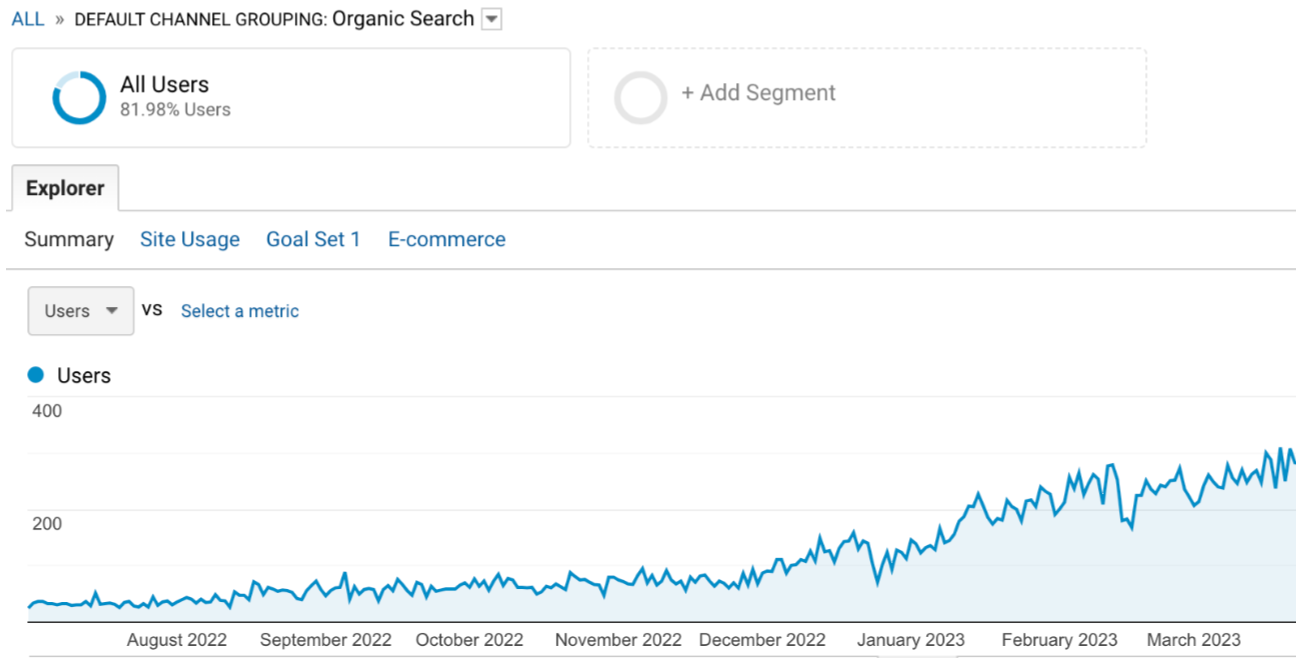Click the August 2022 axis label
Viewport: 1313px width, 661px height.
click(x=177, y=640)
